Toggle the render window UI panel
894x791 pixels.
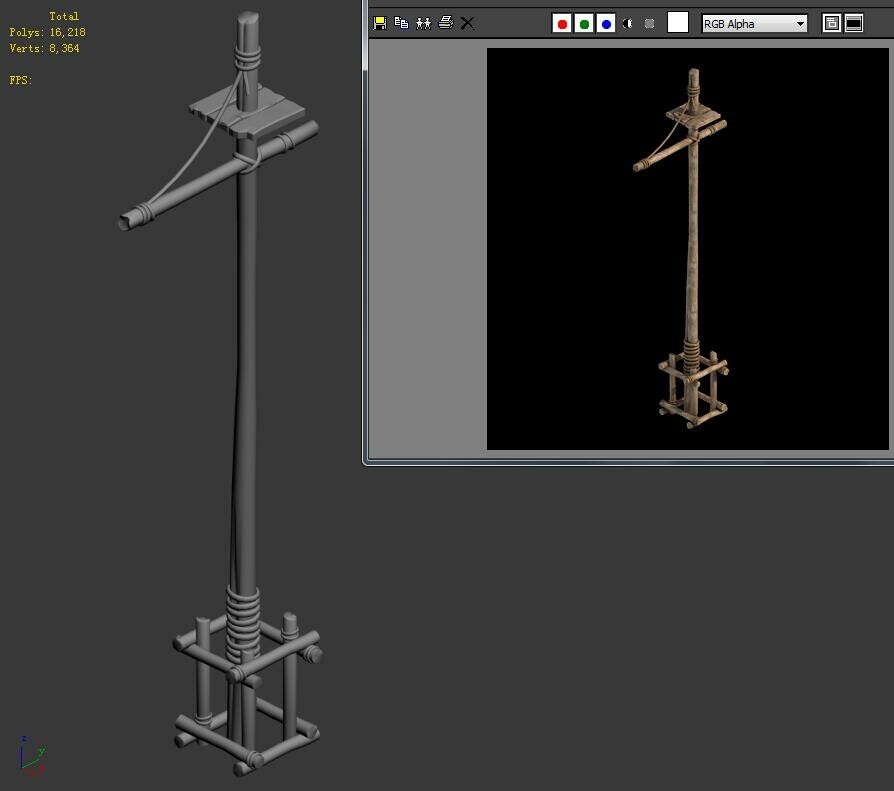854,23
